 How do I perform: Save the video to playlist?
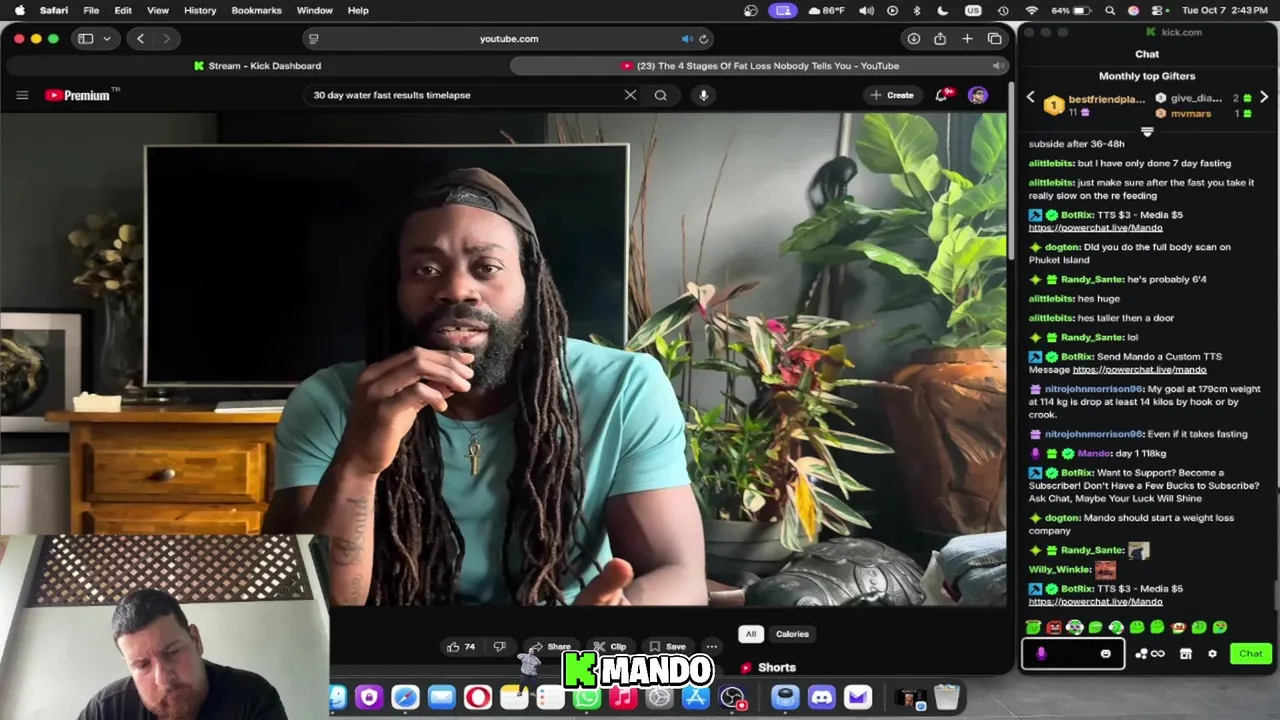pyautogui.click(x=668, y=647)
